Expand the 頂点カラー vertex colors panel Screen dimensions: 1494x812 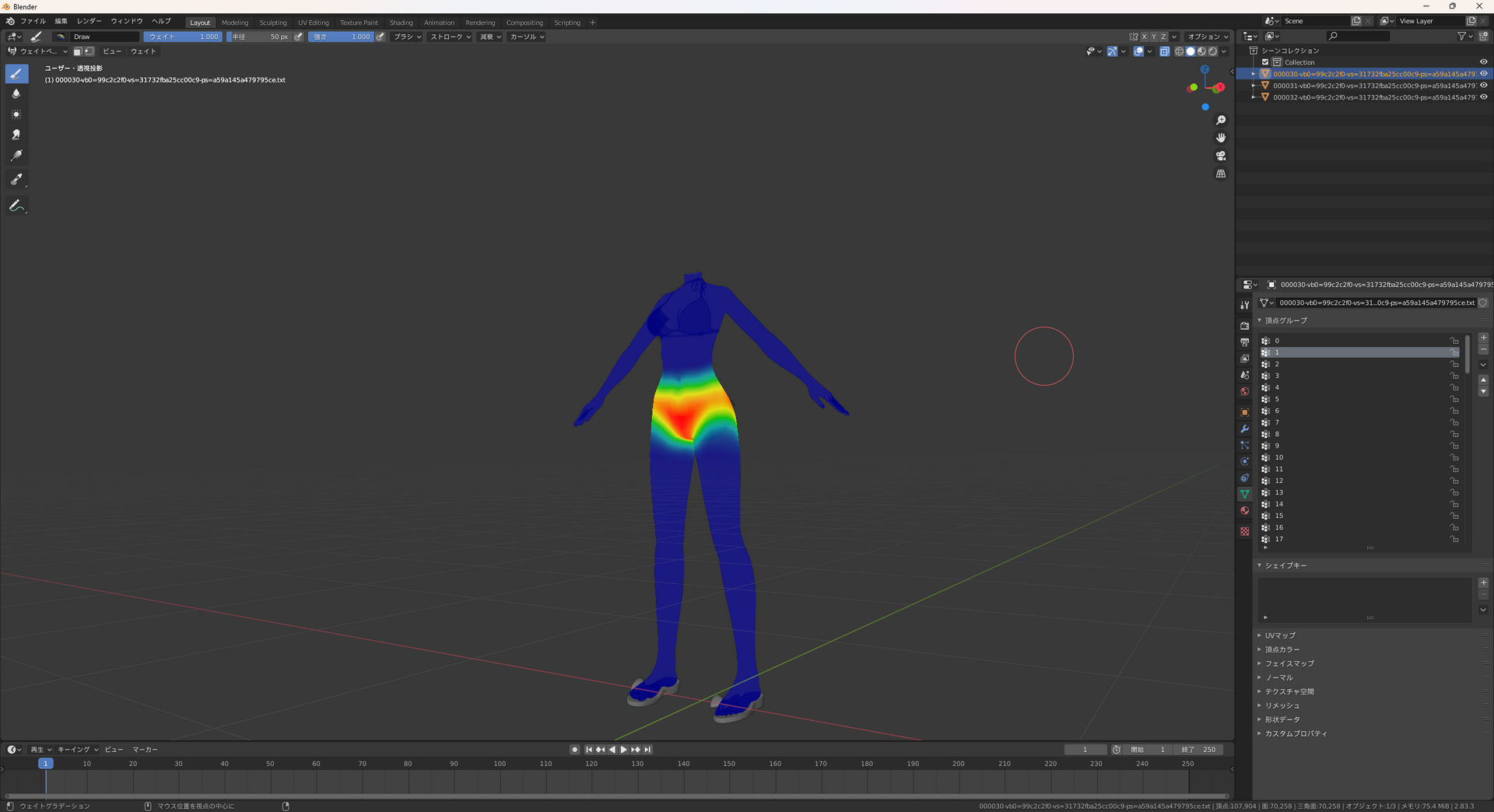tap(1282, 649)
